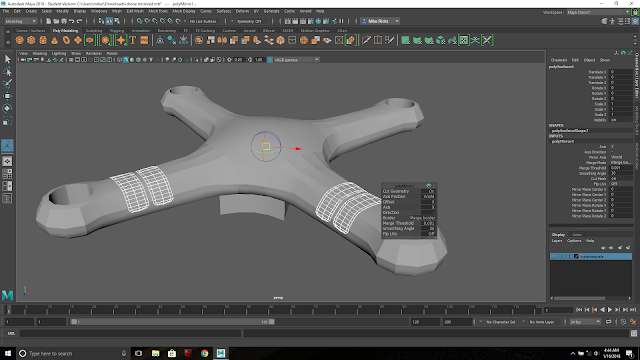Open the No Anim Layer dropdown
640x360 pixels.
[544, 322]
